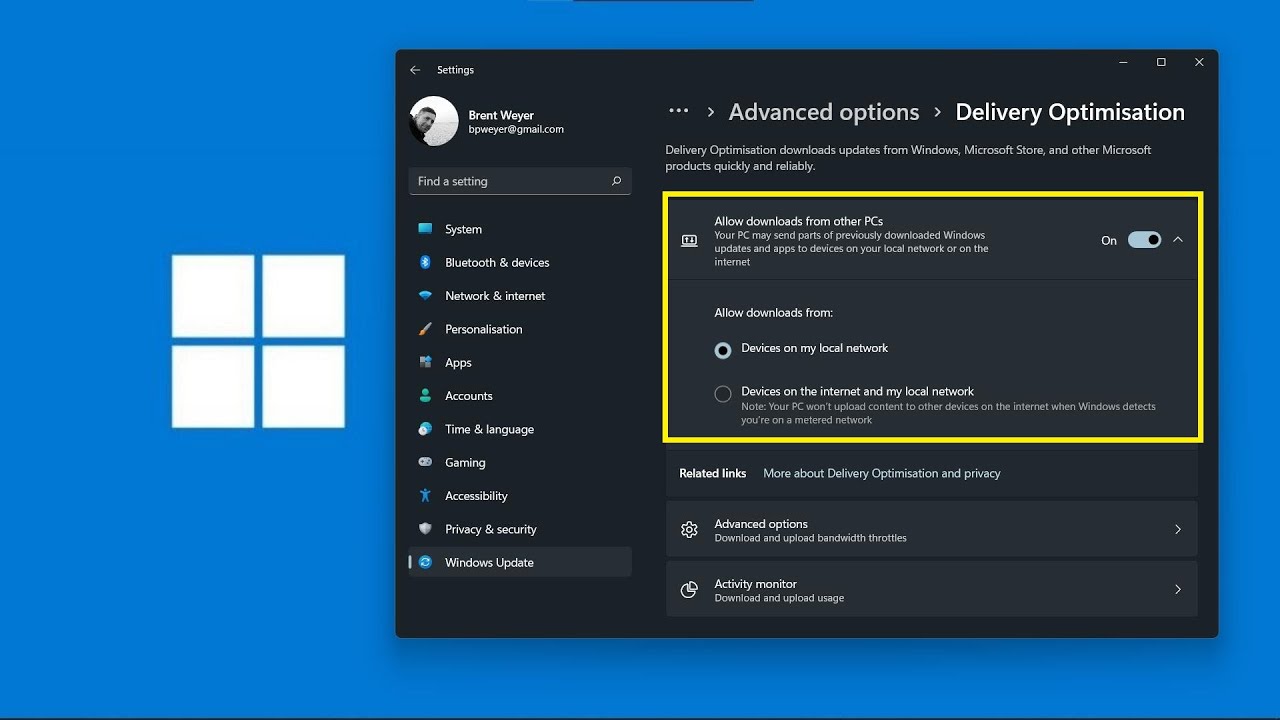Viewport: 1280px width, 720px height.
Task: Click the Personalisation paintbrush icon
Action: pos(425,329)
